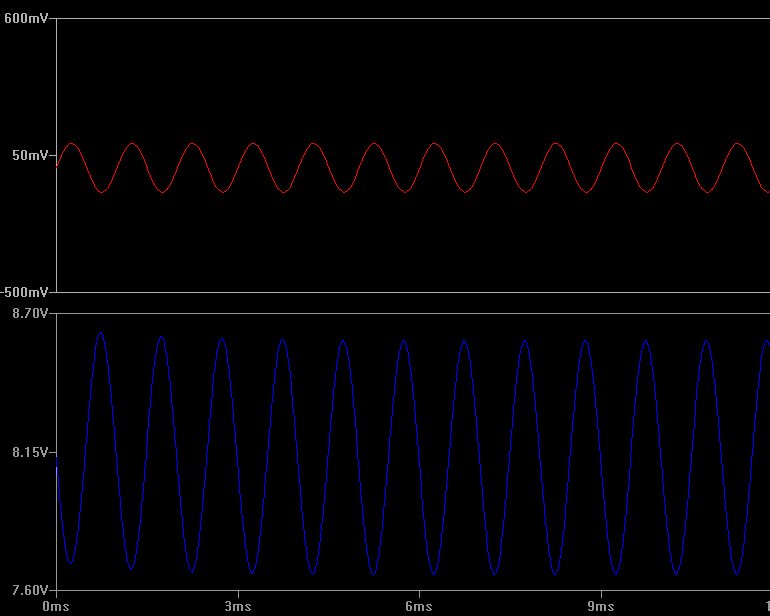Select the first trough of the blue waveform
This screenshot has height=616, width=770.
(70, 562)
